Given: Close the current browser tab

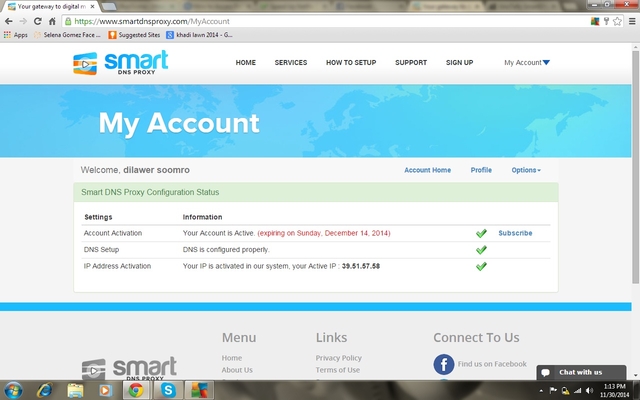Looking at the screenshot, I should [92, 7].
